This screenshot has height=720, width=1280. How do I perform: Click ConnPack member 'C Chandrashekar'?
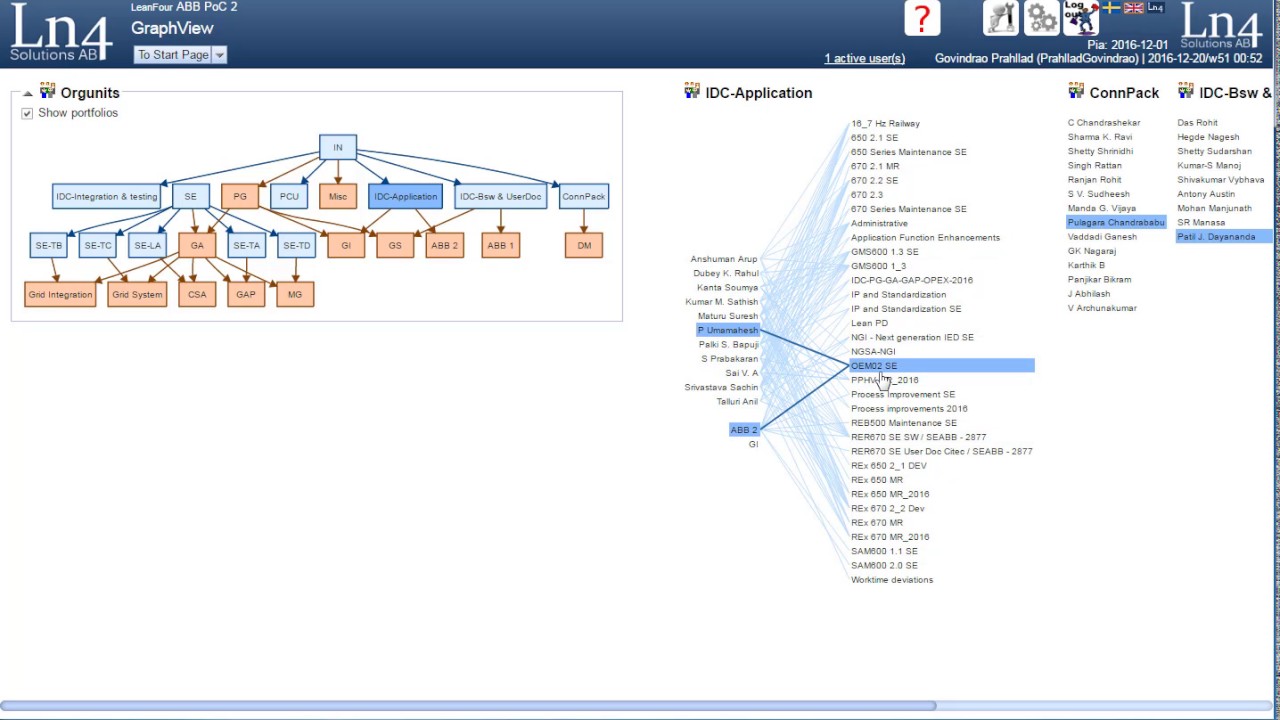1104,123
